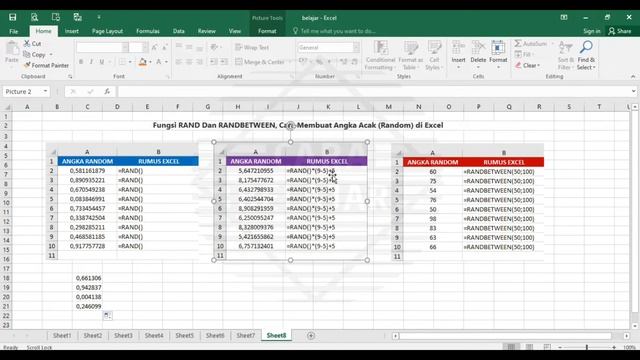Click Normal view button in status bar
The width and height of the screenshot is (640, 360).
pos(511,347)
